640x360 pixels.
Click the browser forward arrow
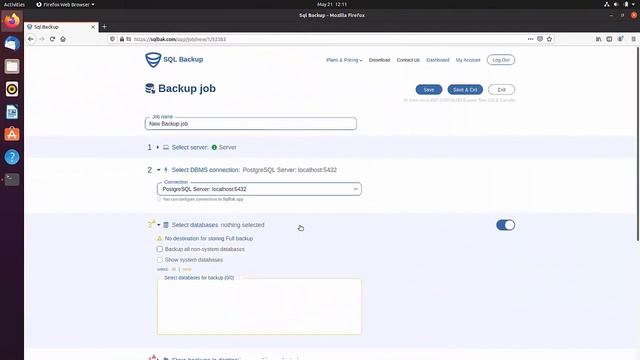click(x=41, y=39)
